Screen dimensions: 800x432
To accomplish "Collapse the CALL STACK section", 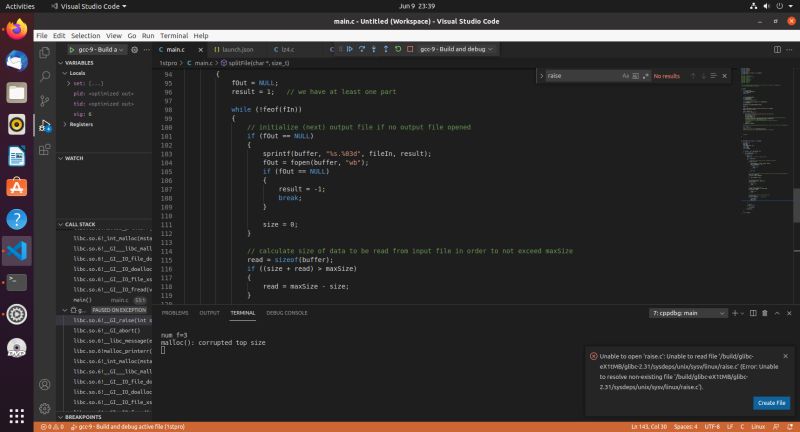I will [x=80, y=224].
